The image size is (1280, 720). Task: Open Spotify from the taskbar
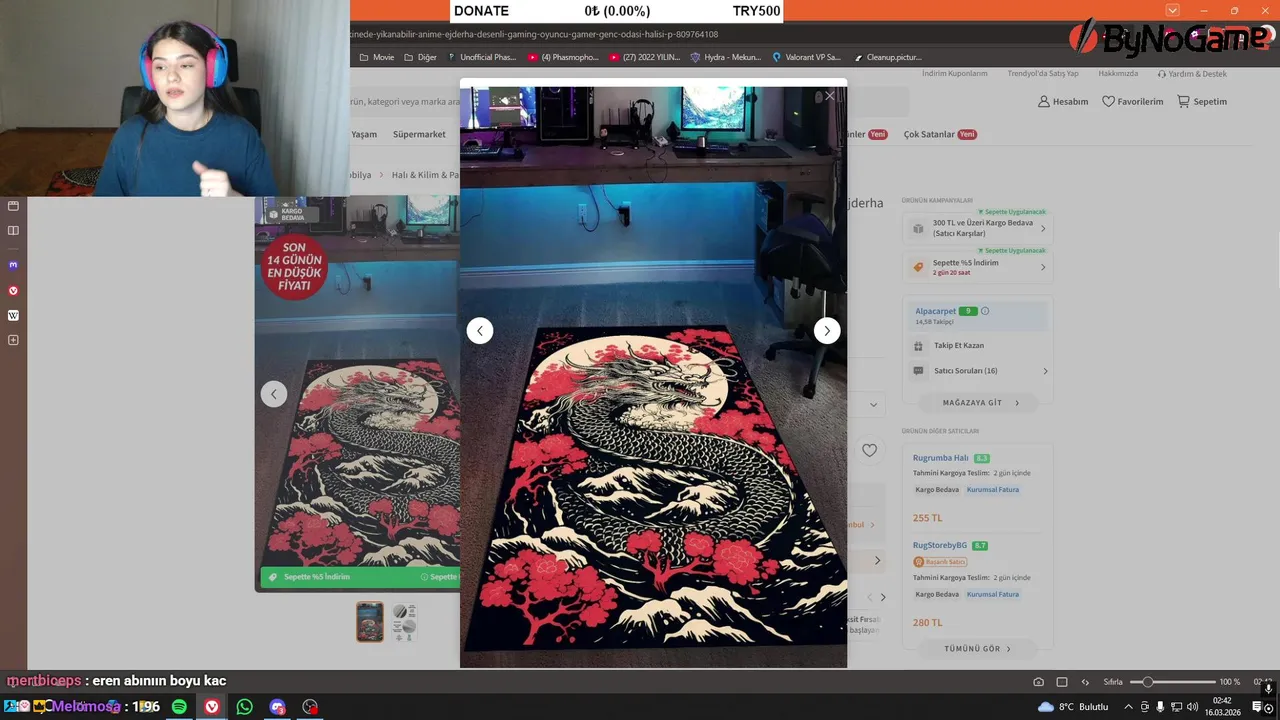[179, 707]
